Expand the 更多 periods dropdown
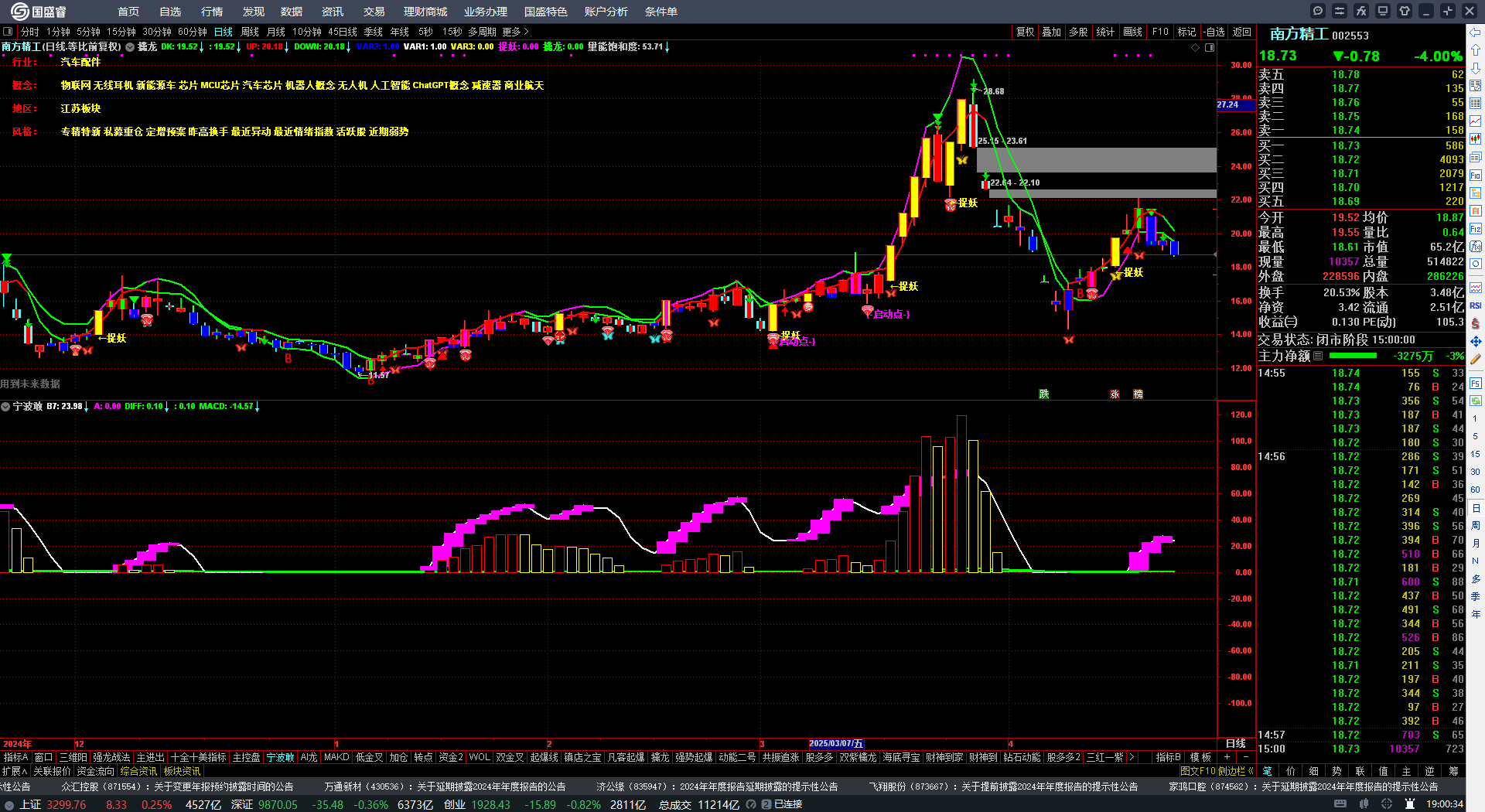Screen dimensions: 1485x812 pyautogui.click(x=515, y=32)
